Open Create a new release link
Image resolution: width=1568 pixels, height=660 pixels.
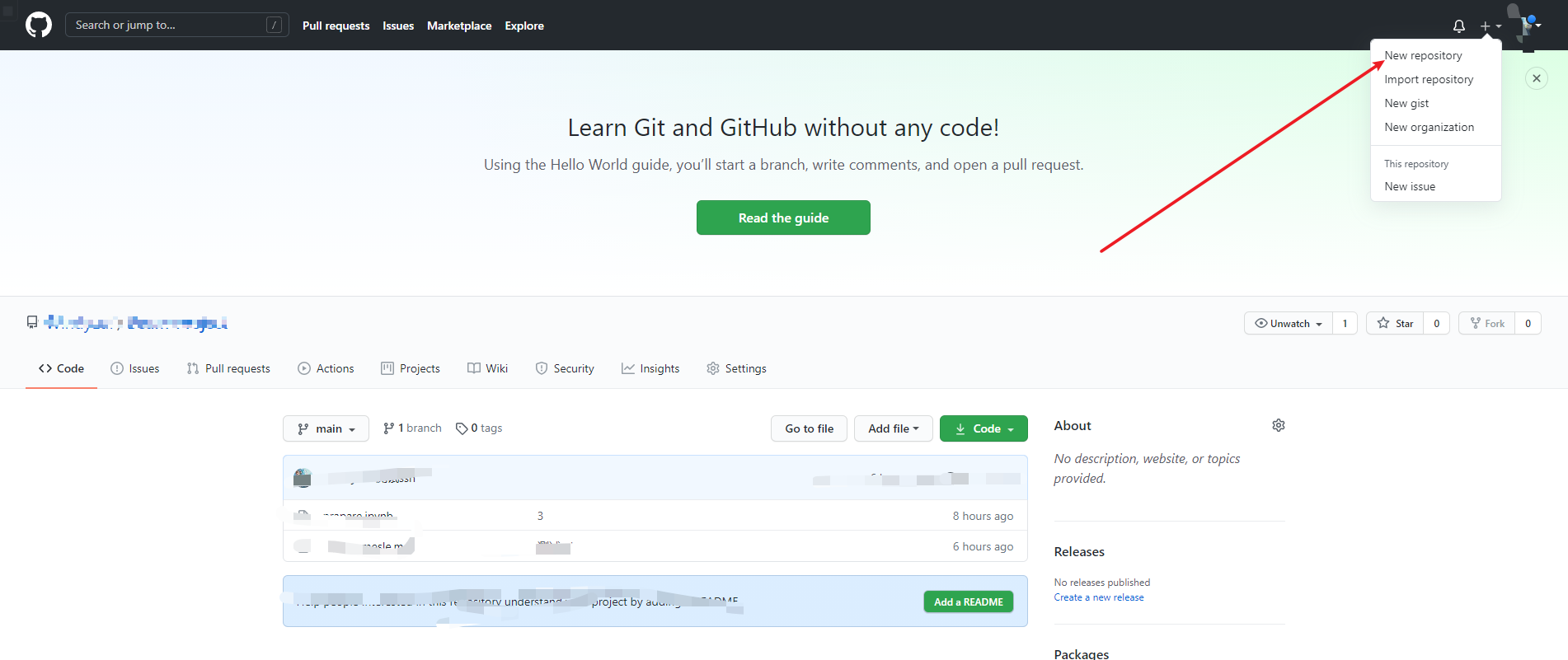(1099, 597)
